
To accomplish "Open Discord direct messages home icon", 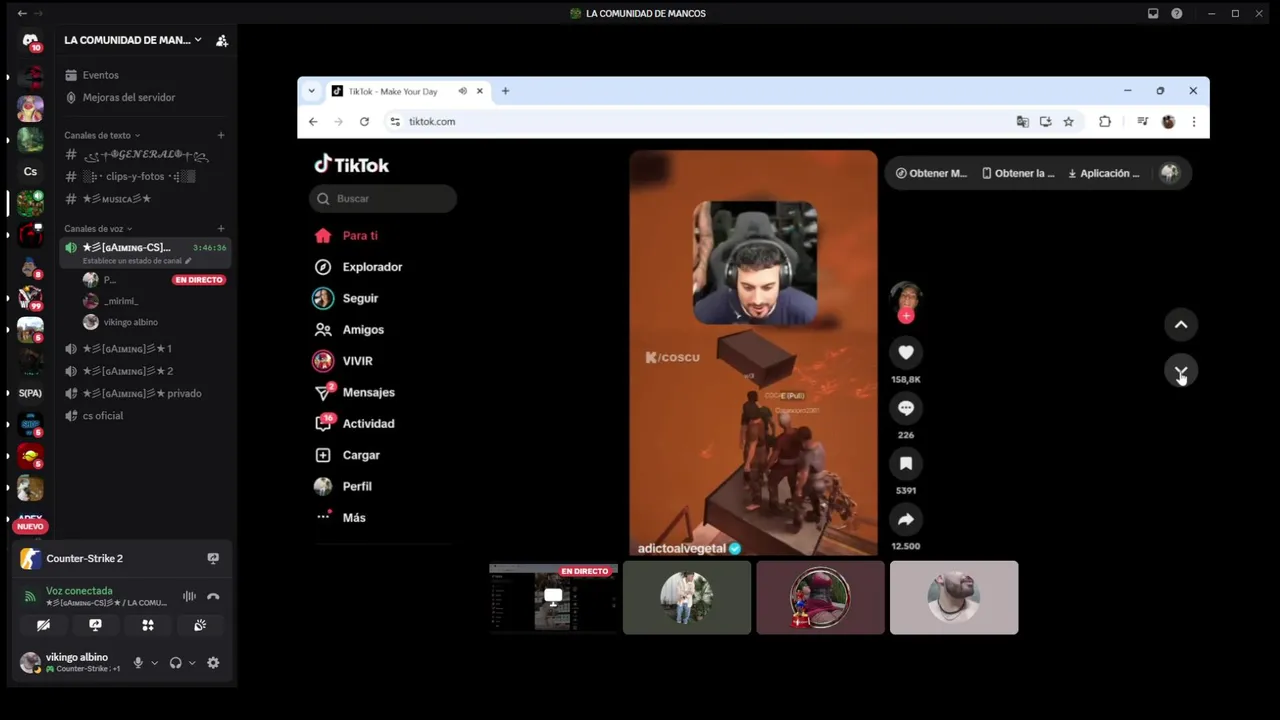I will [x=30, y=41].
